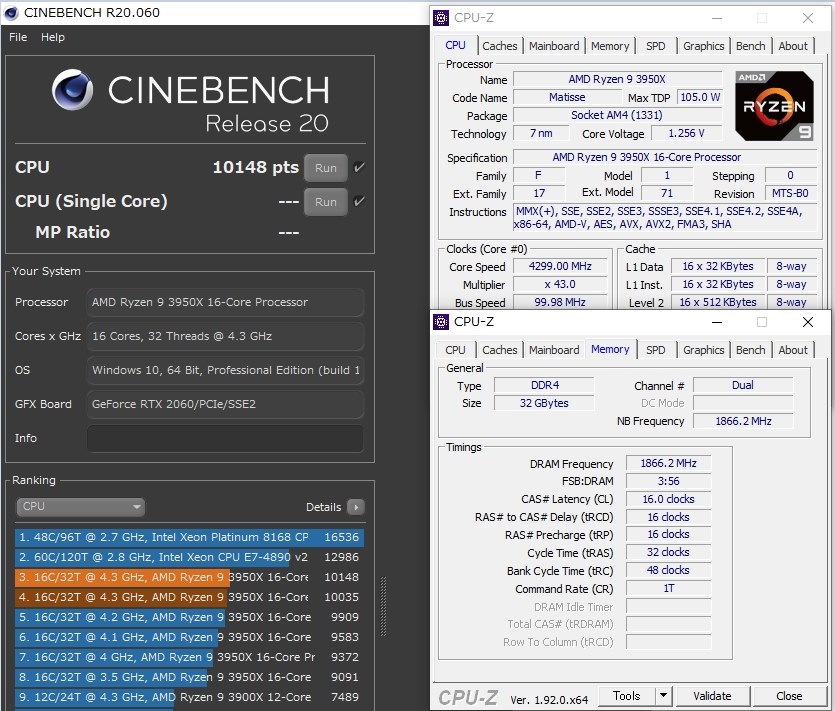835x711 pixels.
Task: Click the lower CPU-Z window title icon
Action: 441,322
